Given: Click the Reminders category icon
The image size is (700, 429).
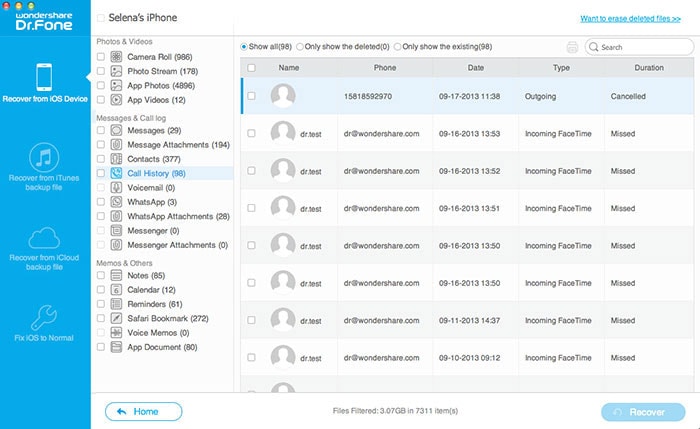Looking at the screenshot, I should [116, 304].
